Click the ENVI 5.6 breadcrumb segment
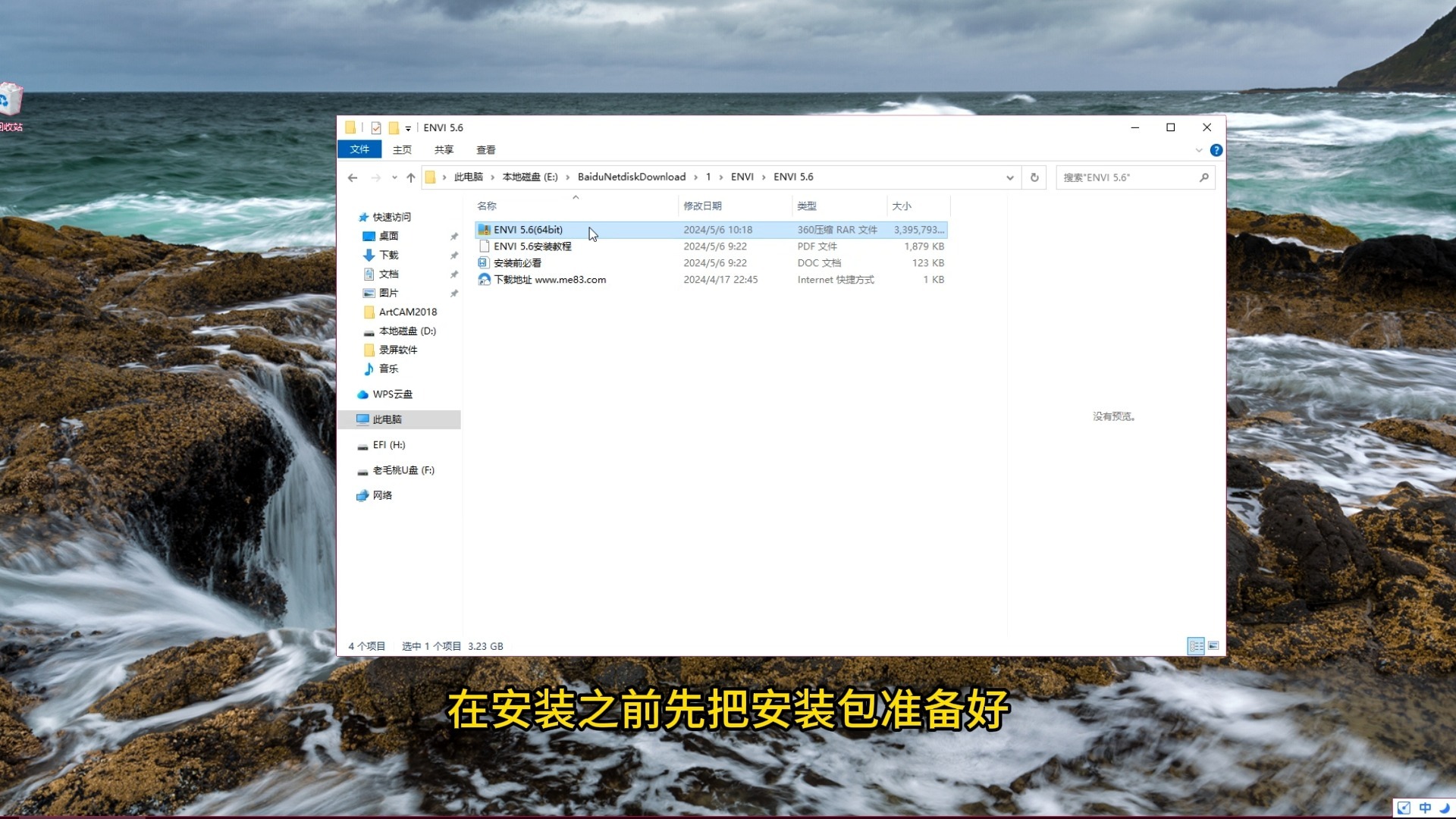1456x819 pixels. 793,177
